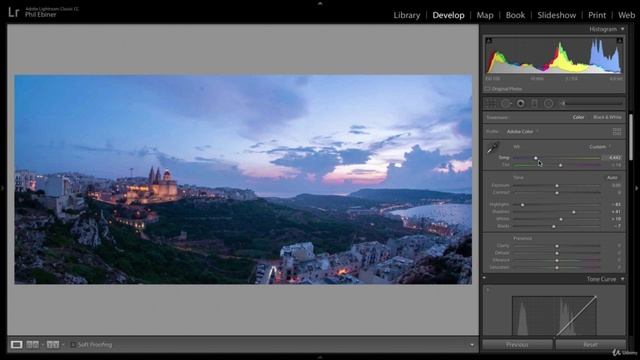Select the Crop Overlay grid tool

[x=491, y=104]
